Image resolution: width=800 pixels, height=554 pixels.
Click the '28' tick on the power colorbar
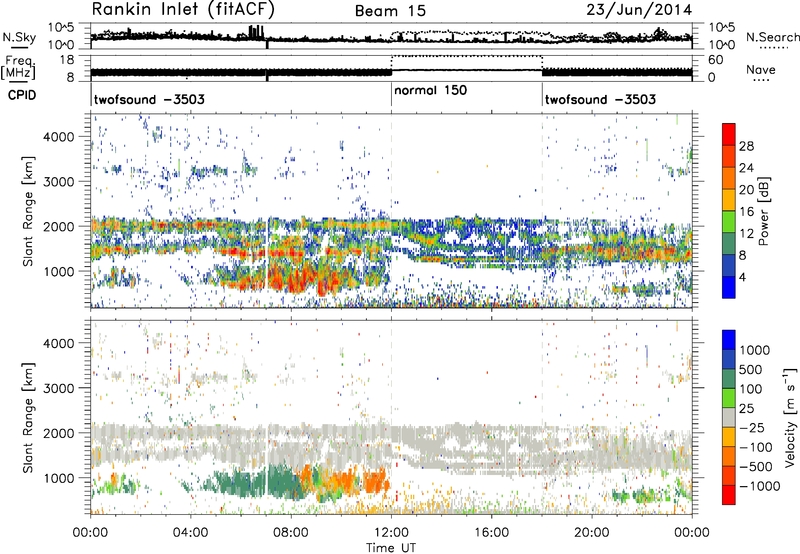[x=746, y=146]
